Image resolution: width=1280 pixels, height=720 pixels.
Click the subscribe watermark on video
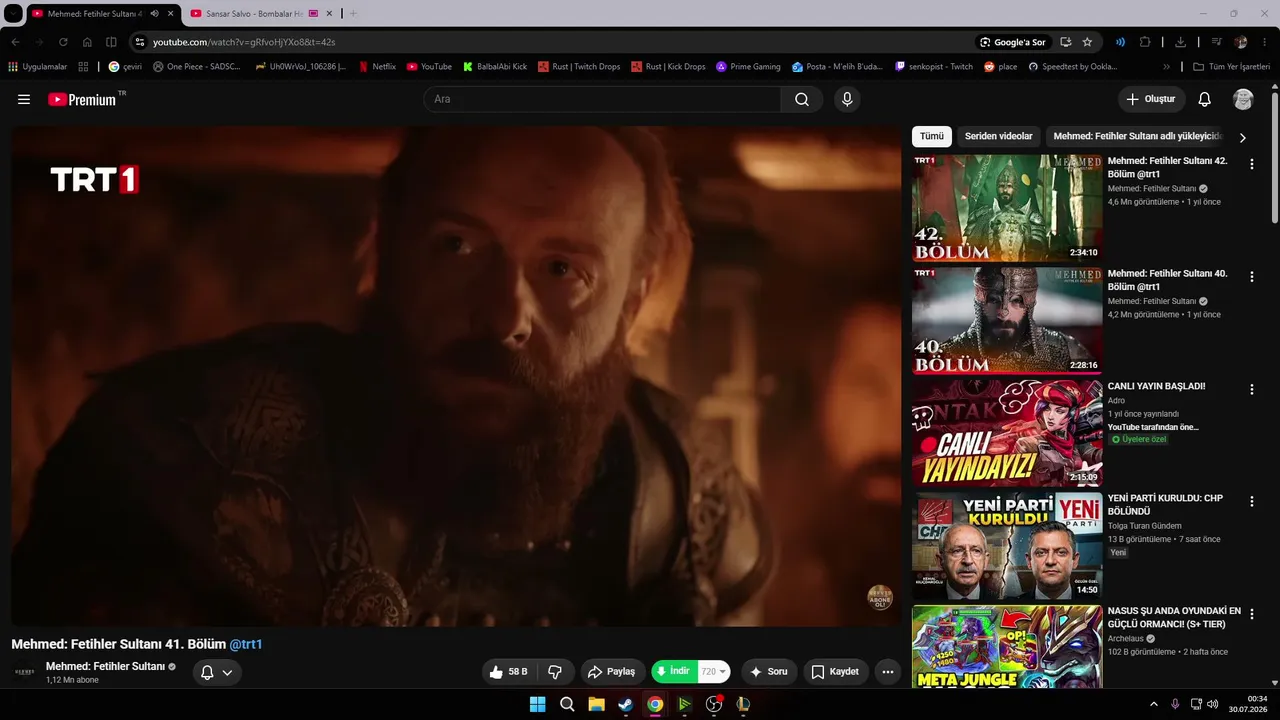pos(879,597)
